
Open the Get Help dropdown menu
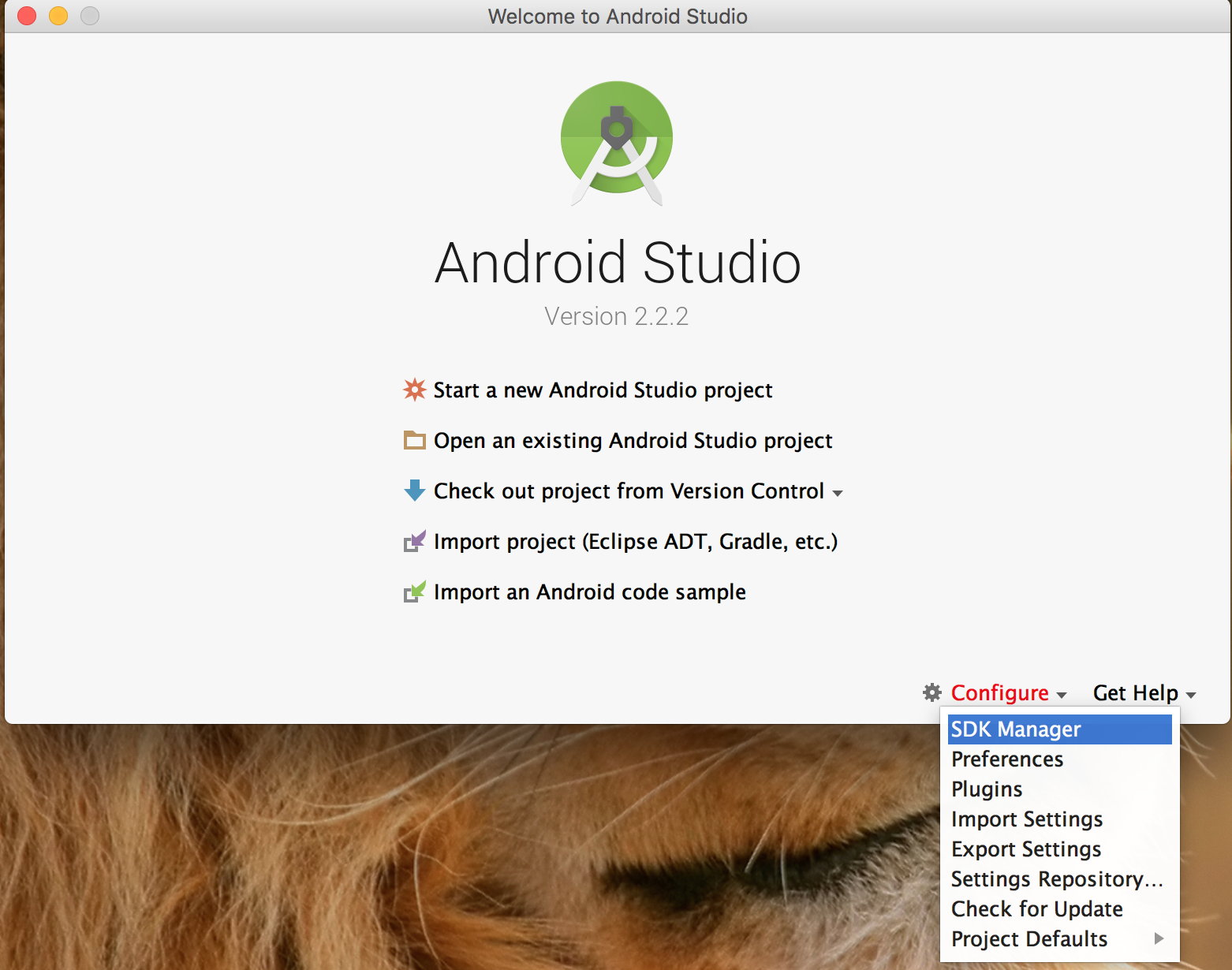1144,692
